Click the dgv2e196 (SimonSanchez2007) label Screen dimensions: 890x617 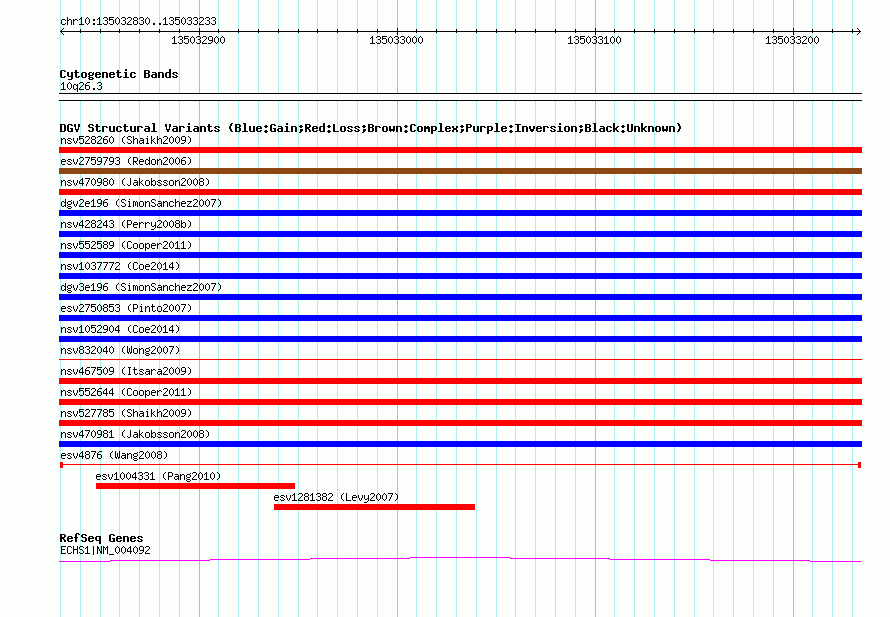141,203
